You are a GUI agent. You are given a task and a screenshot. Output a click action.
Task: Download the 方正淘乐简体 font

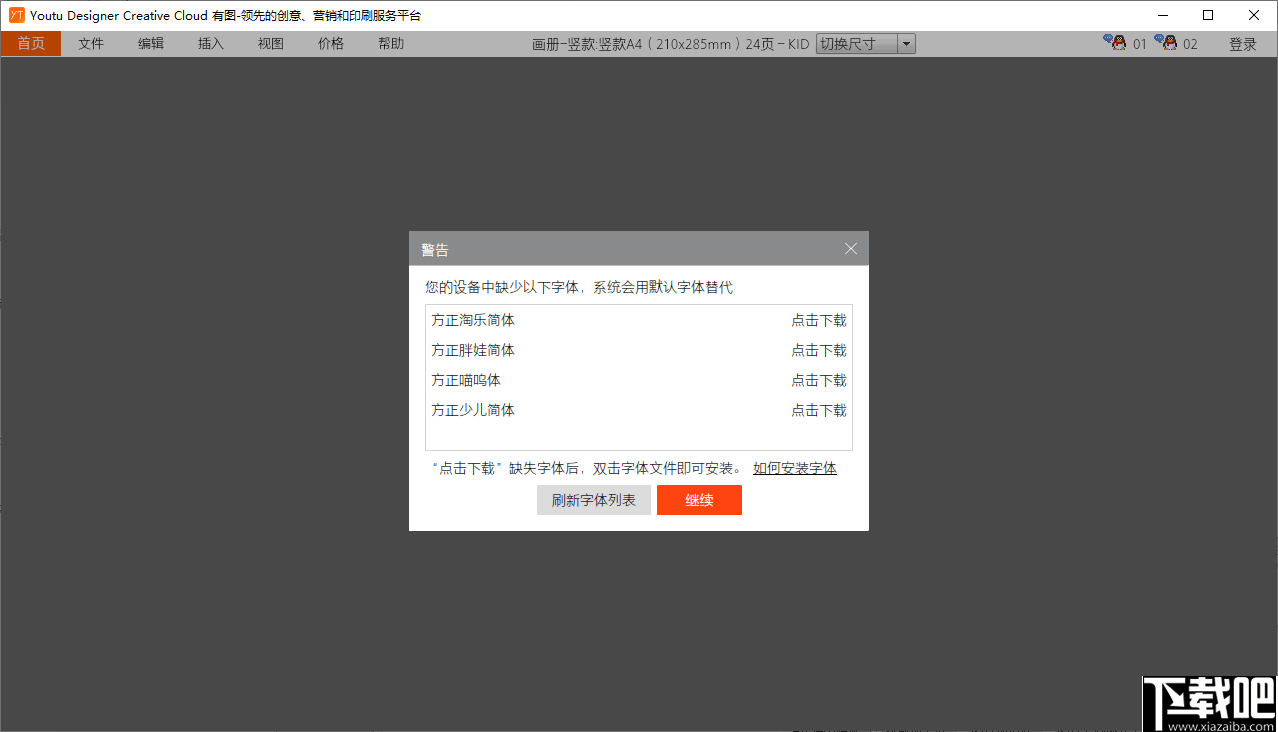tap(818, 320)
